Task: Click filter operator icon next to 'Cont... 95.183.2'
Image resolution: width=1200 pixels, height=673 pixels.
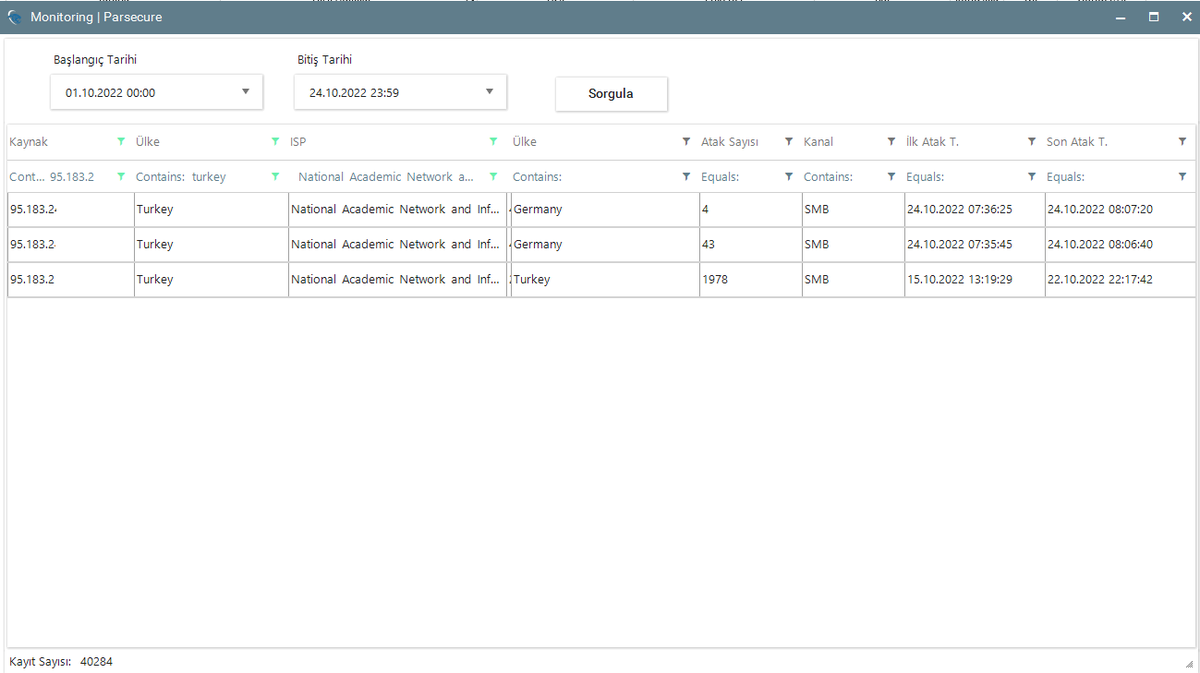Action: (x=121, y=177)
